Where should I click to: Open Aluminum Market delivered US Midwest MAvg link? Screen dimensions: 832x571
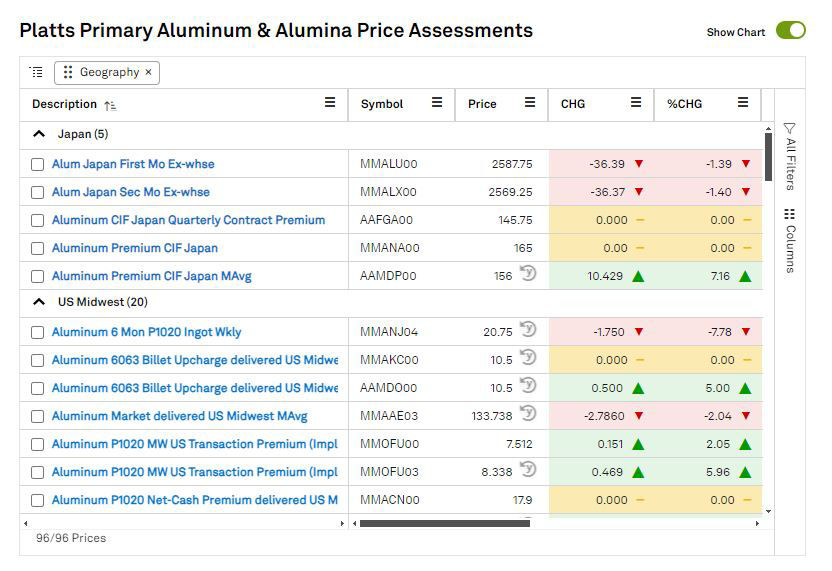tap(179, 416)
